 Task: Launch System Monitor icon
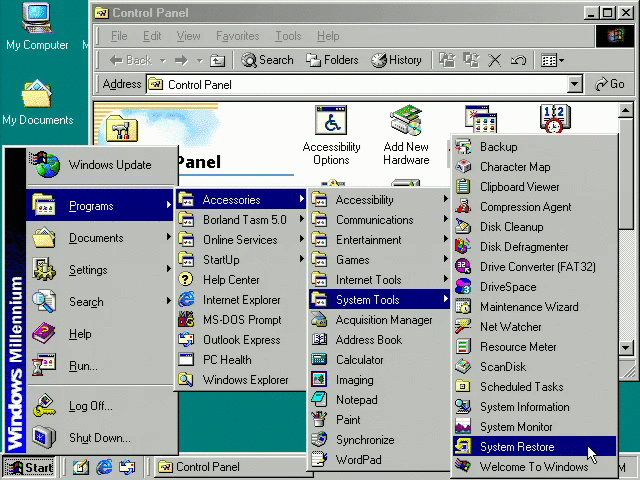coord(463,427)
